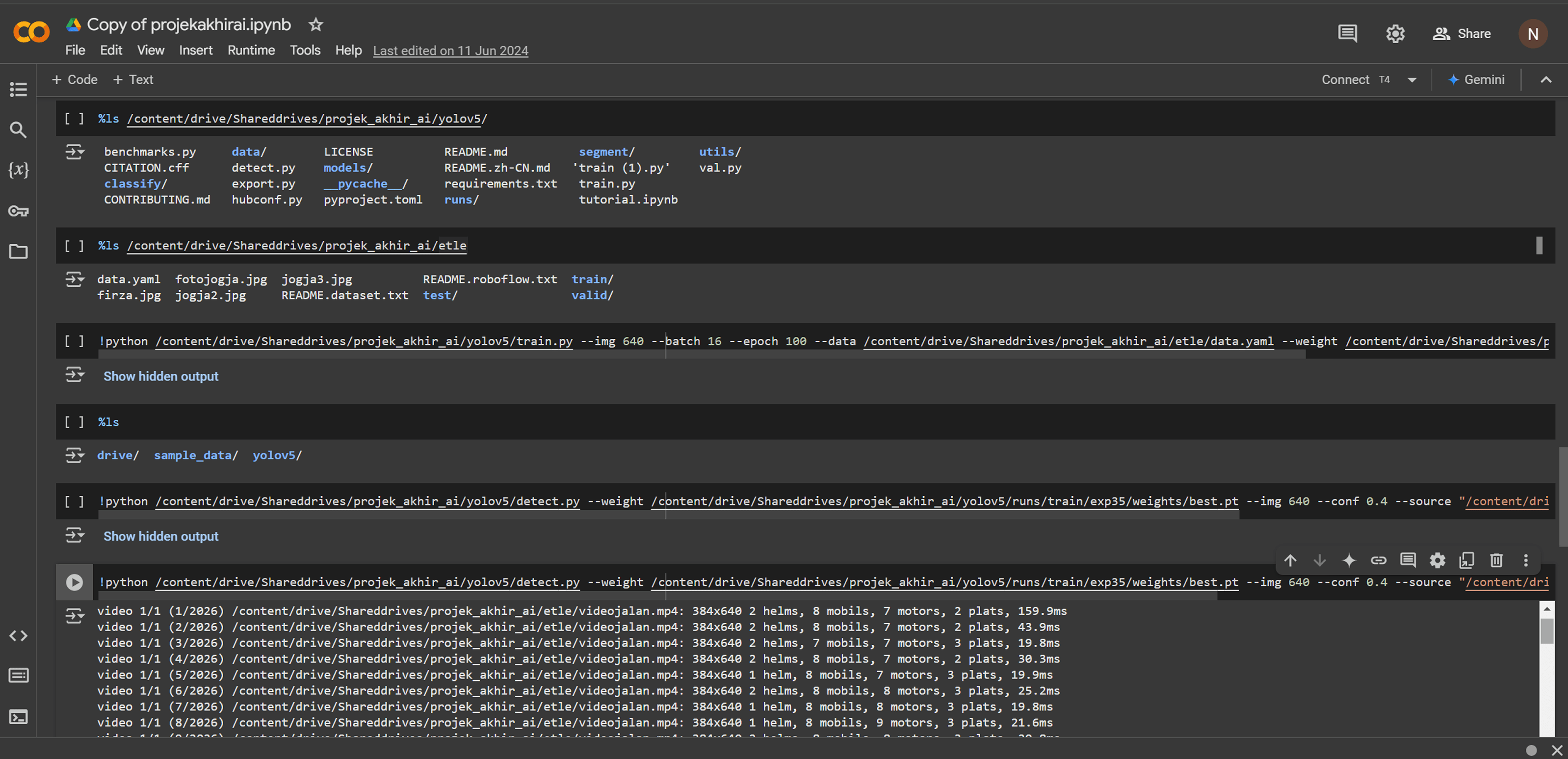Screen dimensions: 1568x759
Task: Open table of contents sidebar
Action: coord(18,89)
